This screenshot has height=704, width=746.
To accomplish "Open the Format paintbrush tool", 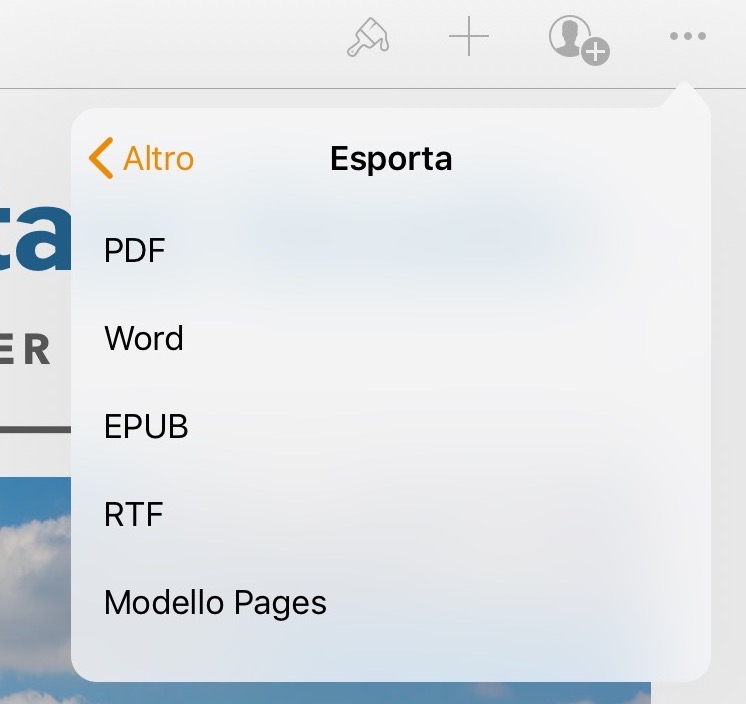I will pyautogui.click(x=368, y=37).
